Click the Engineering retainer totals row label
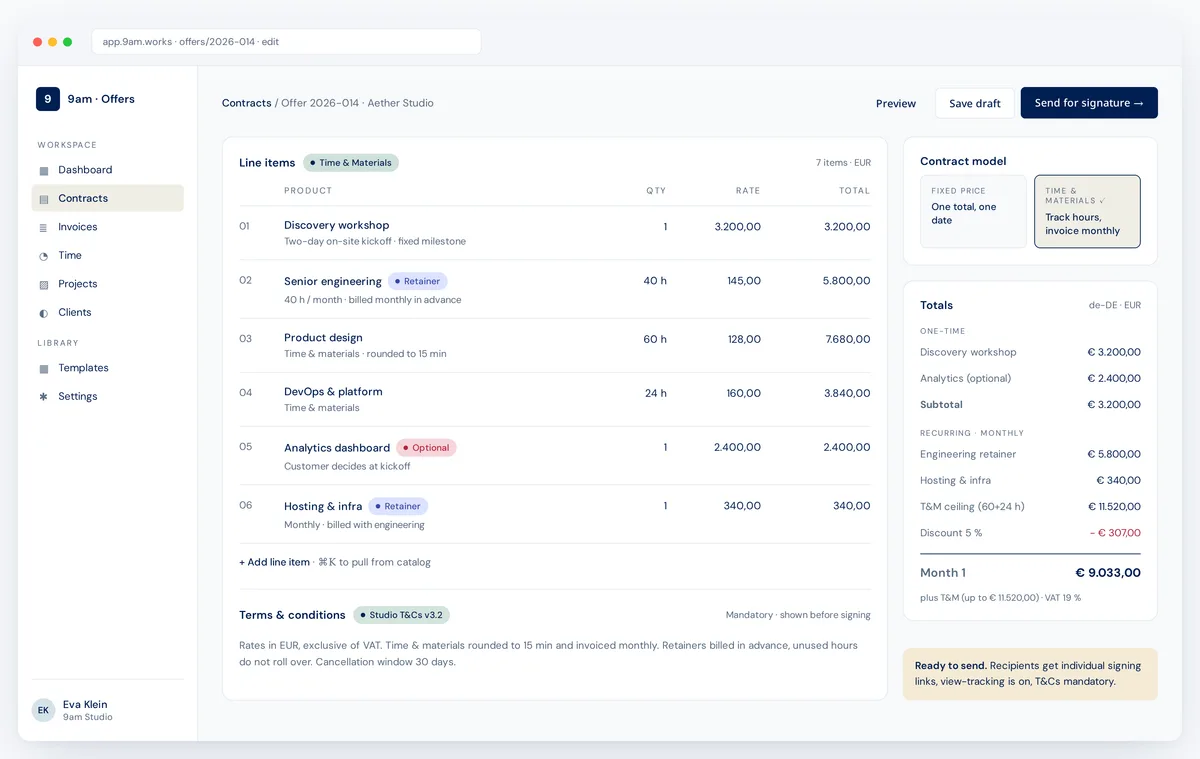The width and height of the screenshot is (1200, 759). coord(968,454)
